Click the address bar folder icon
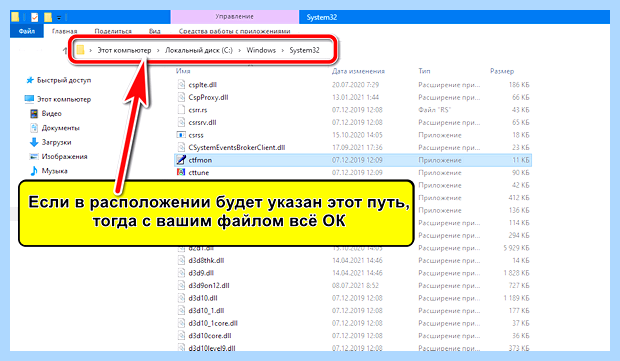This screenshot has width=620, height=361. [81, 50]
